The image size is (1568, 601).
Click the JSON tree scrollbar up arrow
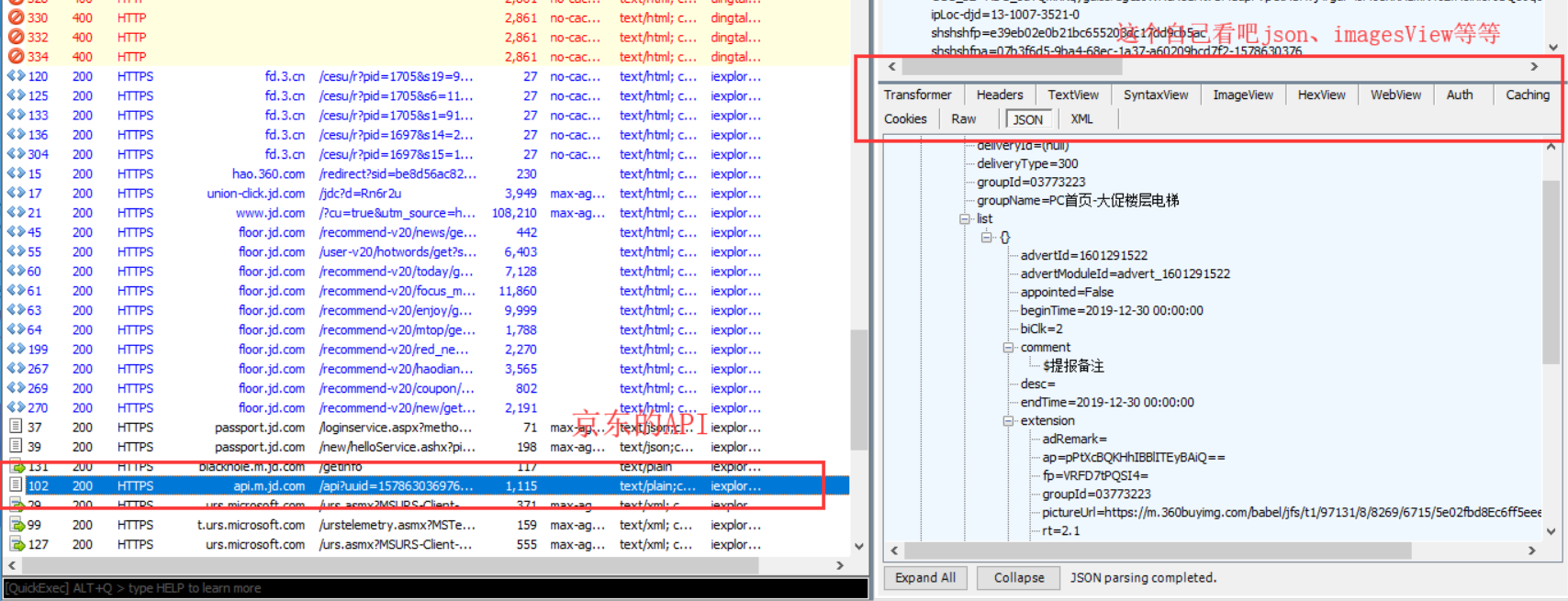tap(1551, 145)
